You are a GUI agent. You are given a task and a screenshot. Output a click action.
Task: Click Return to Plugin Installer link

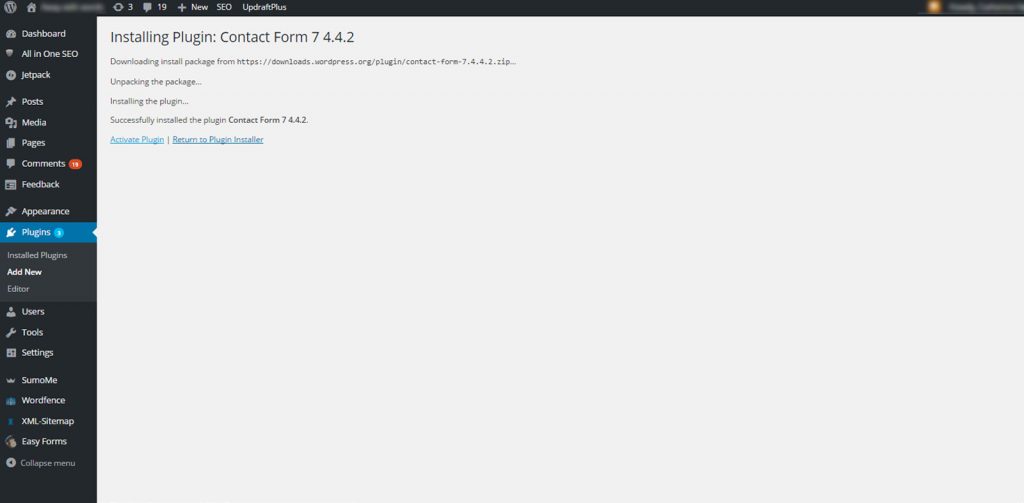[x=218, y=140]
